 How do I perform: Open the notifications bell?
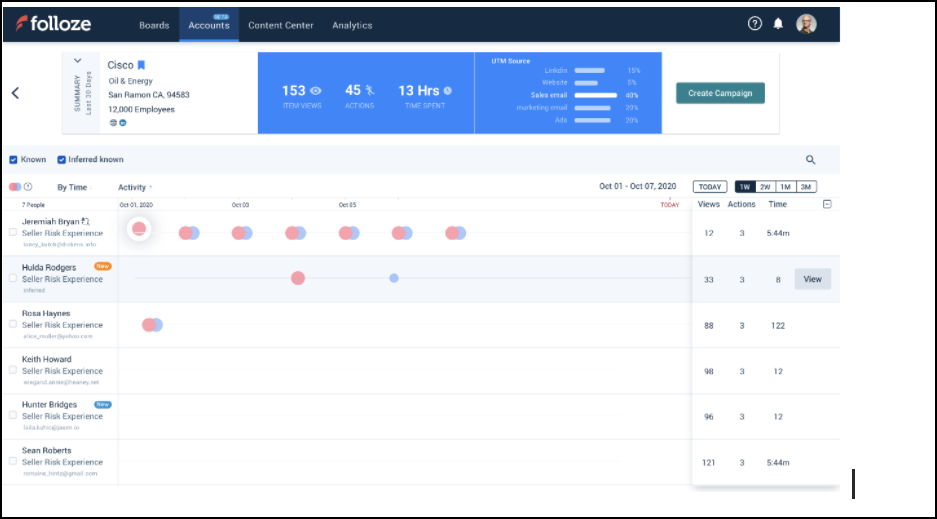(x=778, y=24)
